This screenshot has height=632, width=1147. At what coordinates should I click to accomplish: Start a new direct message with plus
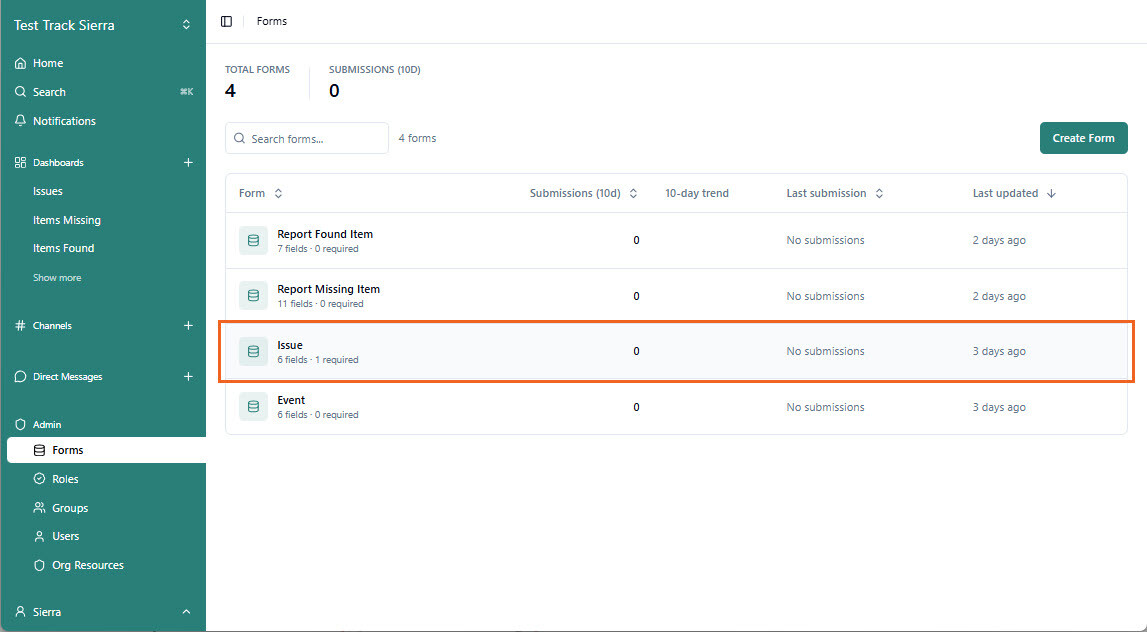click(x=188, y=377)
